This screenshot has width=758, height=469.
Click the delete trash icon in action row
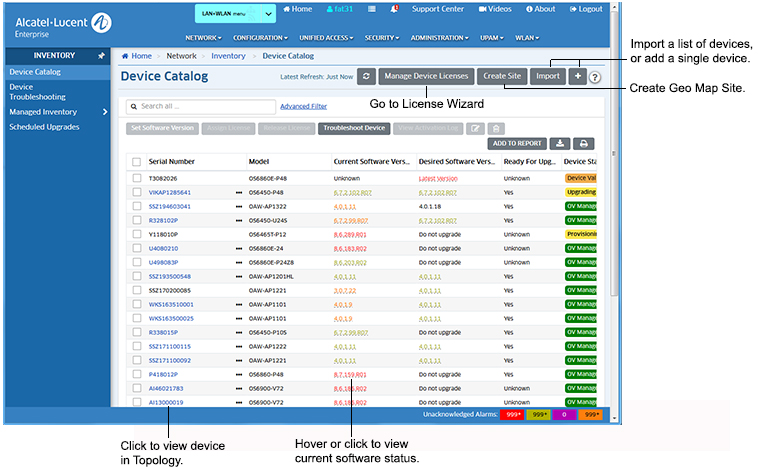496,129
